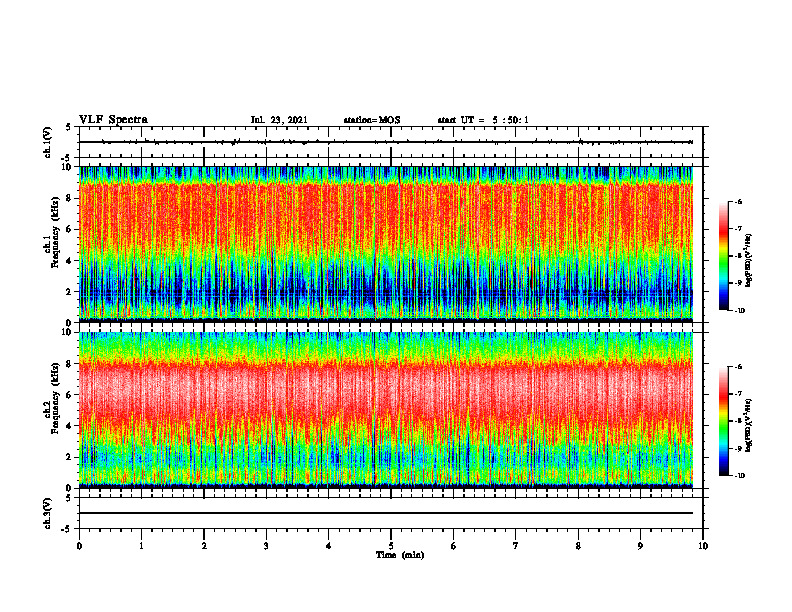Click the "0" kHz tick on ch.1 frequency axis
This screenshot has height=612, width=792.
69,323
